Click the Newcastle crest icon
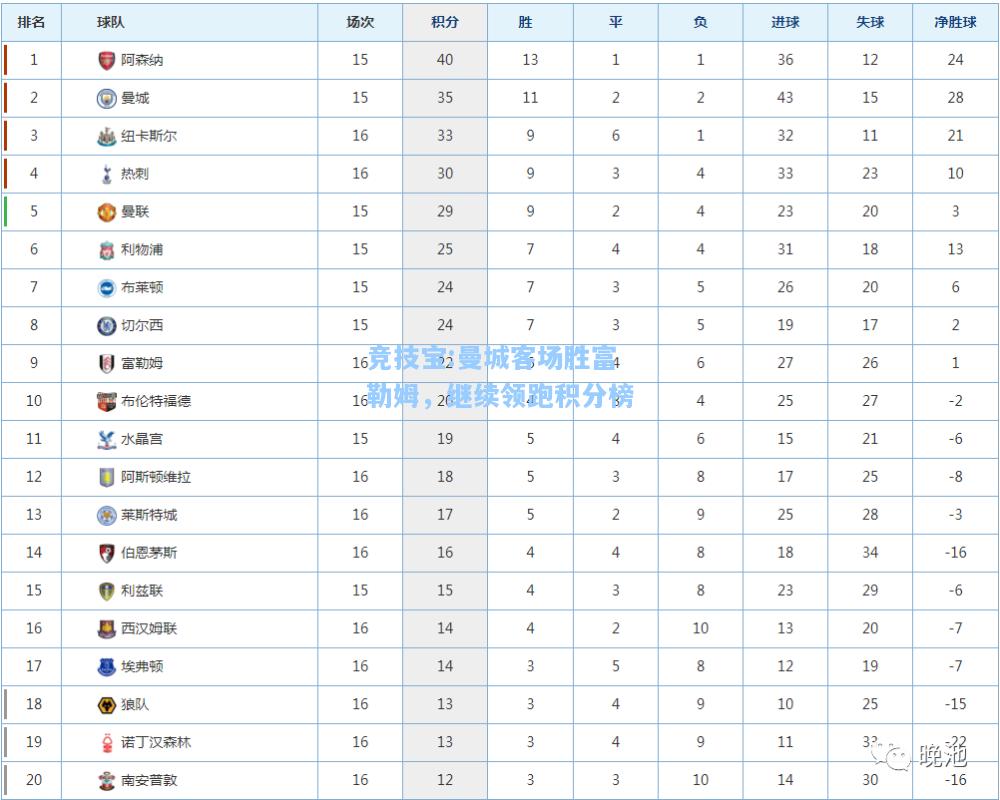The height and width of the screenshot is (800, 1000). point(107,136)
